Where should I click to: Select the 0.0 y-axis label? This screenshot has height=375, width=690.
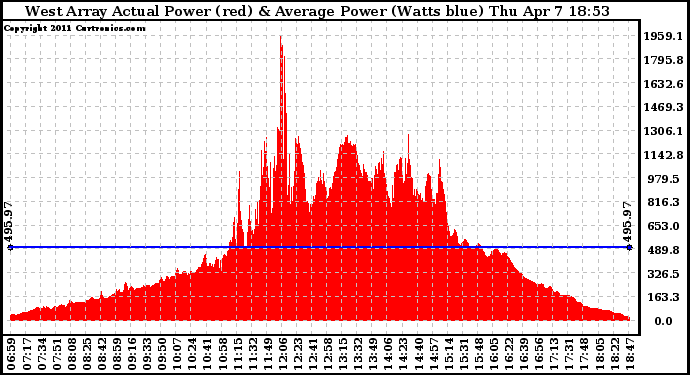pyautogui.click(x=663, y=321)
